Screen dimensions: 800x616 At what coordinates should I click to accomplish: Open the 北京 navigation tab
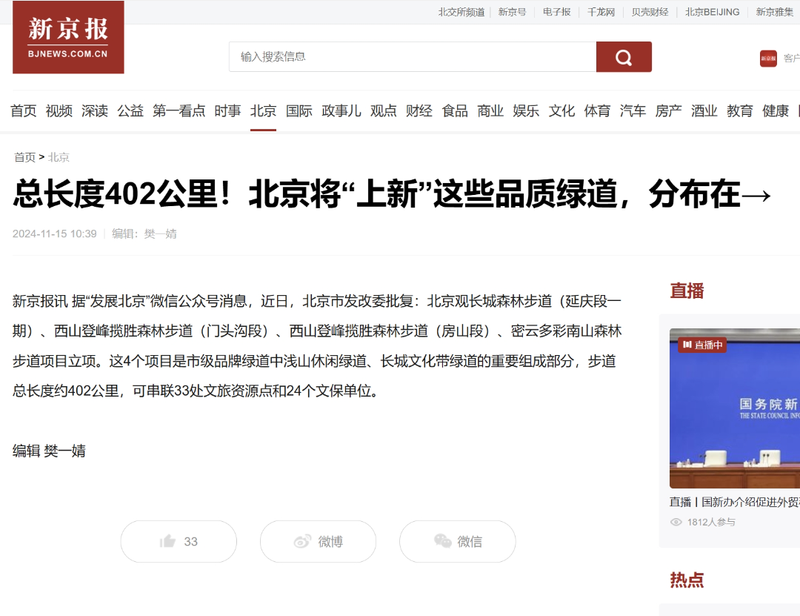click(x=263, y=111)
